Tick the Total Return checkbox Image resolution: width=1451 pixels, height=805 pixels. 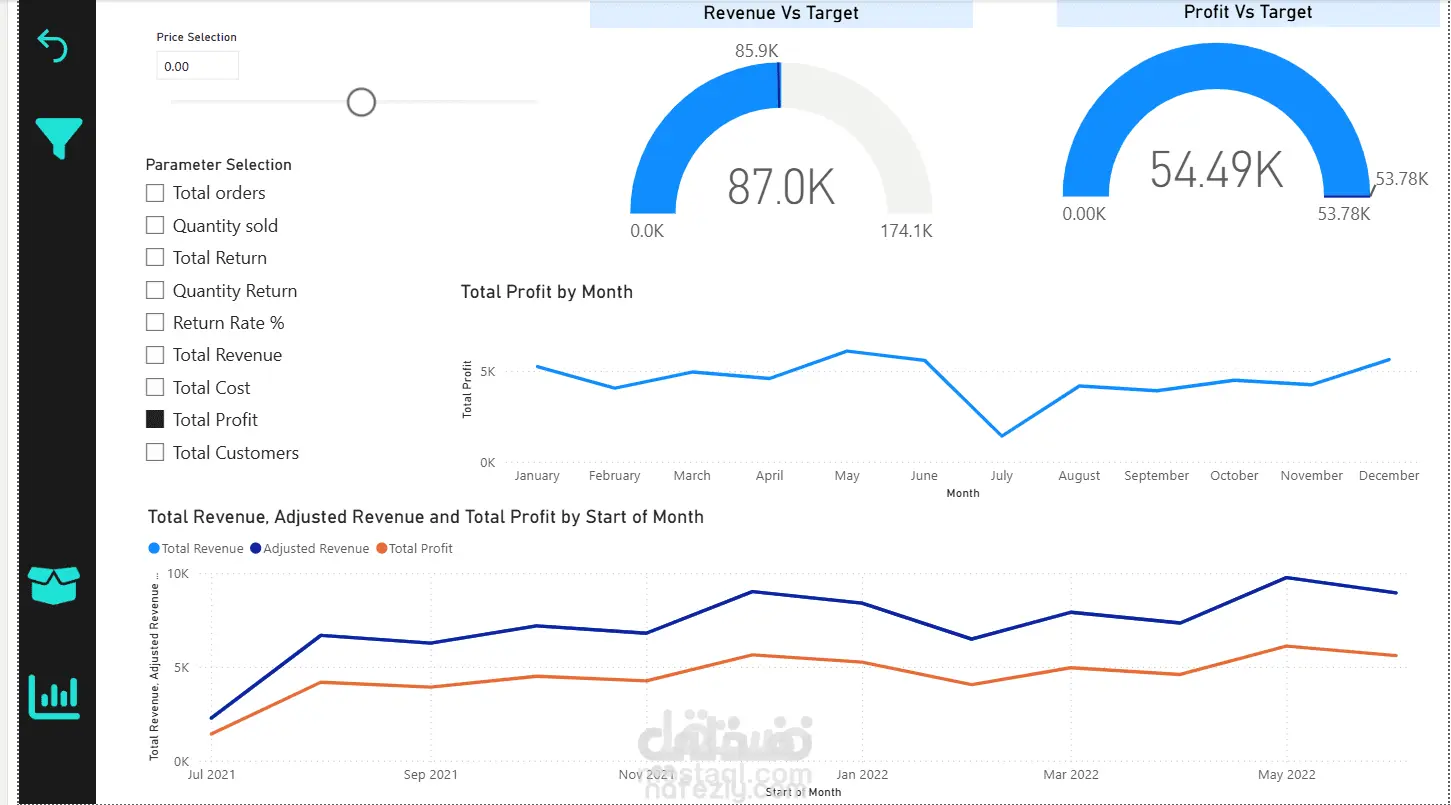click(155, 257)
